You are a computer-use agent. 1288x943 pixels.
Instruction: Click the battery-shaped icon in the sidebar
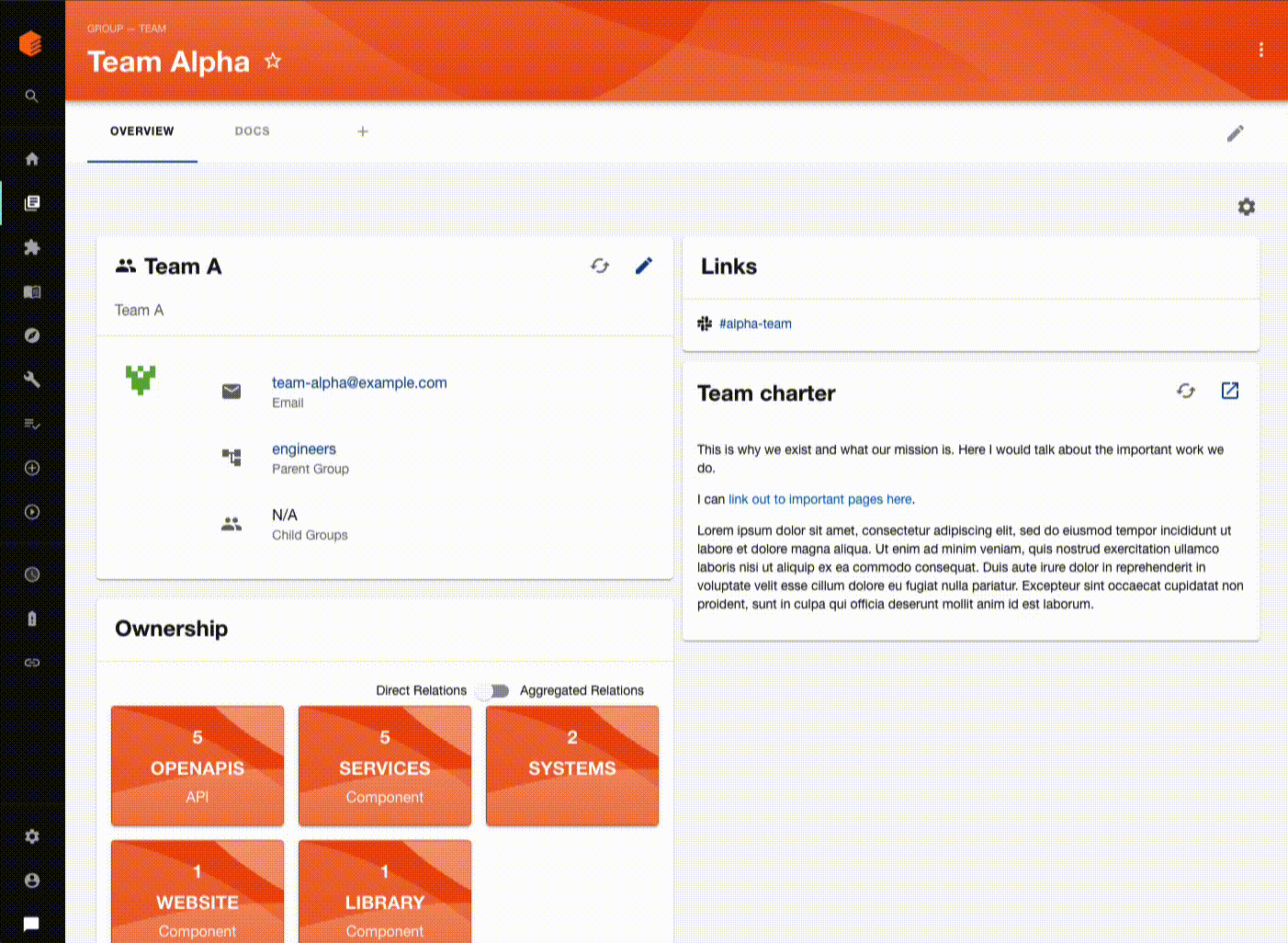coord(32,619)
